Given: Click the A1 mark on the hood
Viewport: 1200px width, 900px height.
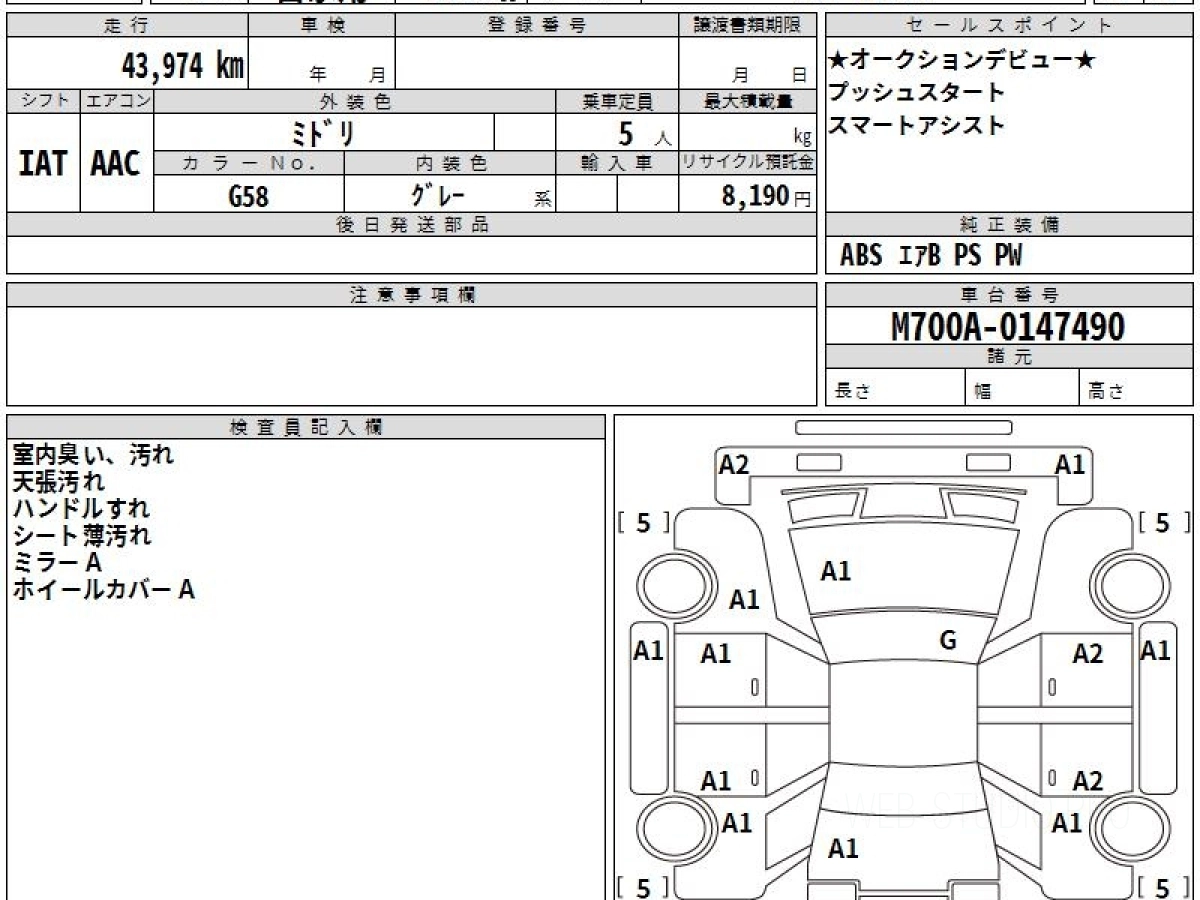Looking at the screenshot, I should (836, 571).
